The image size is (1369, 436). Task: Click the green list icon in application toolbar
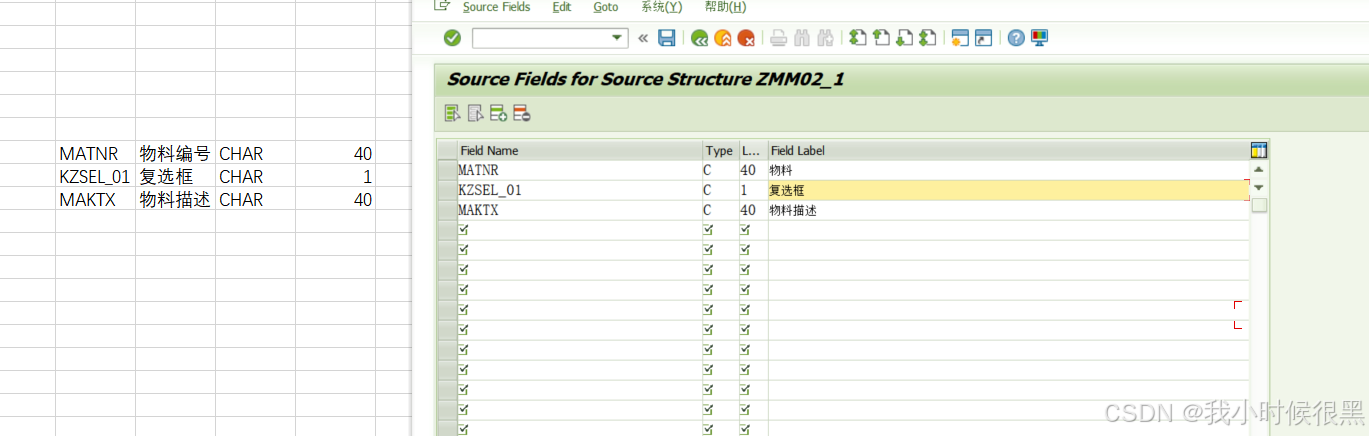click(452, 114)
